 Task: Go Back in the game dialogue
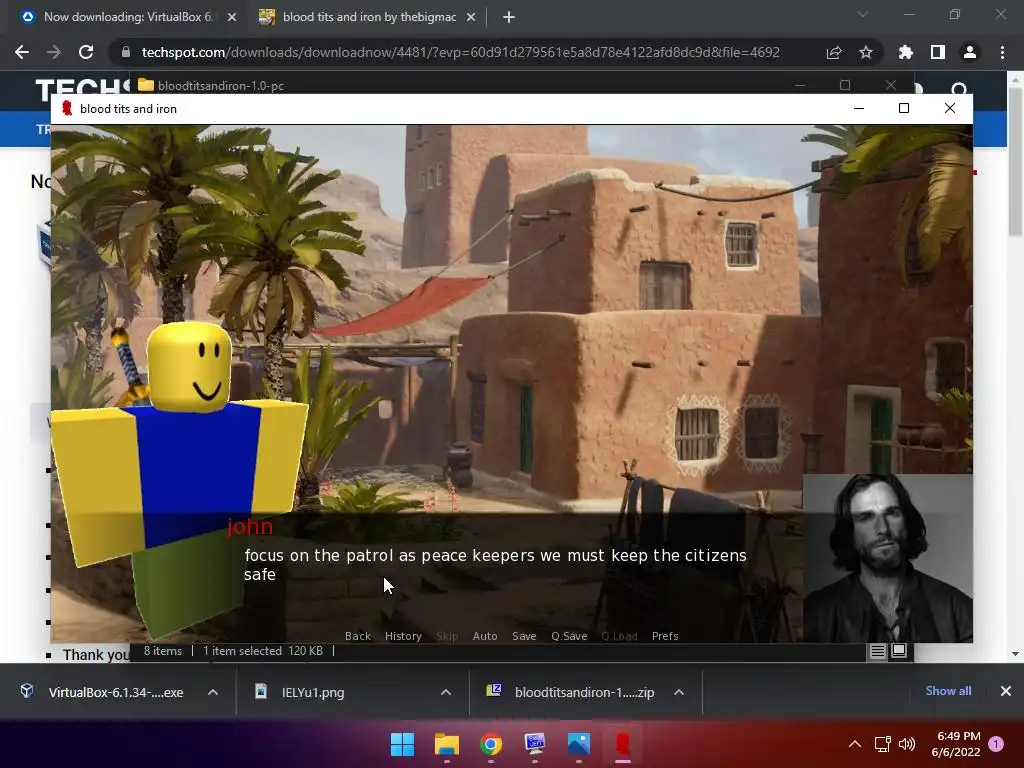[x=358, y=636]
